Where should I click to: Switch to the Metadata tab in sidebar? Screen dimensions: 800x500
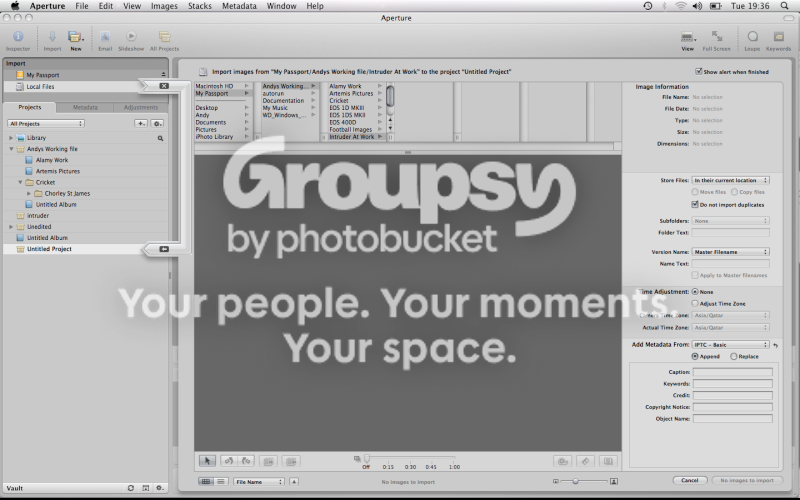click(x=85, y=107)
